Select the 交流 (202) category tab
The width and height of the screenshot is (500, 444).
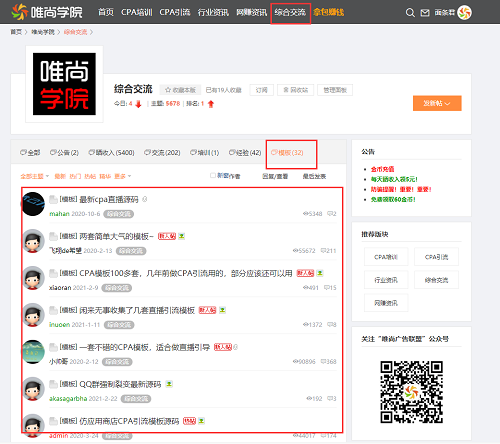(162, 153)
